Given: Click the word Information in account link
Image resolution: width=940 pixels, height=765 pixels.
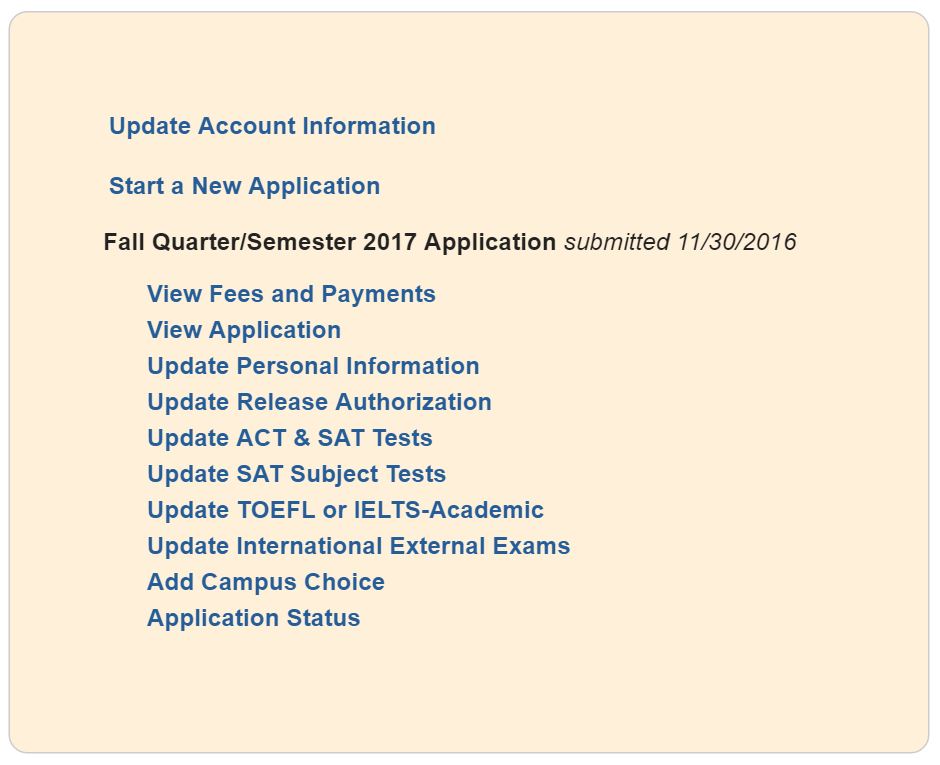Looking at the screenshot, I should click(x=369, y=127).
